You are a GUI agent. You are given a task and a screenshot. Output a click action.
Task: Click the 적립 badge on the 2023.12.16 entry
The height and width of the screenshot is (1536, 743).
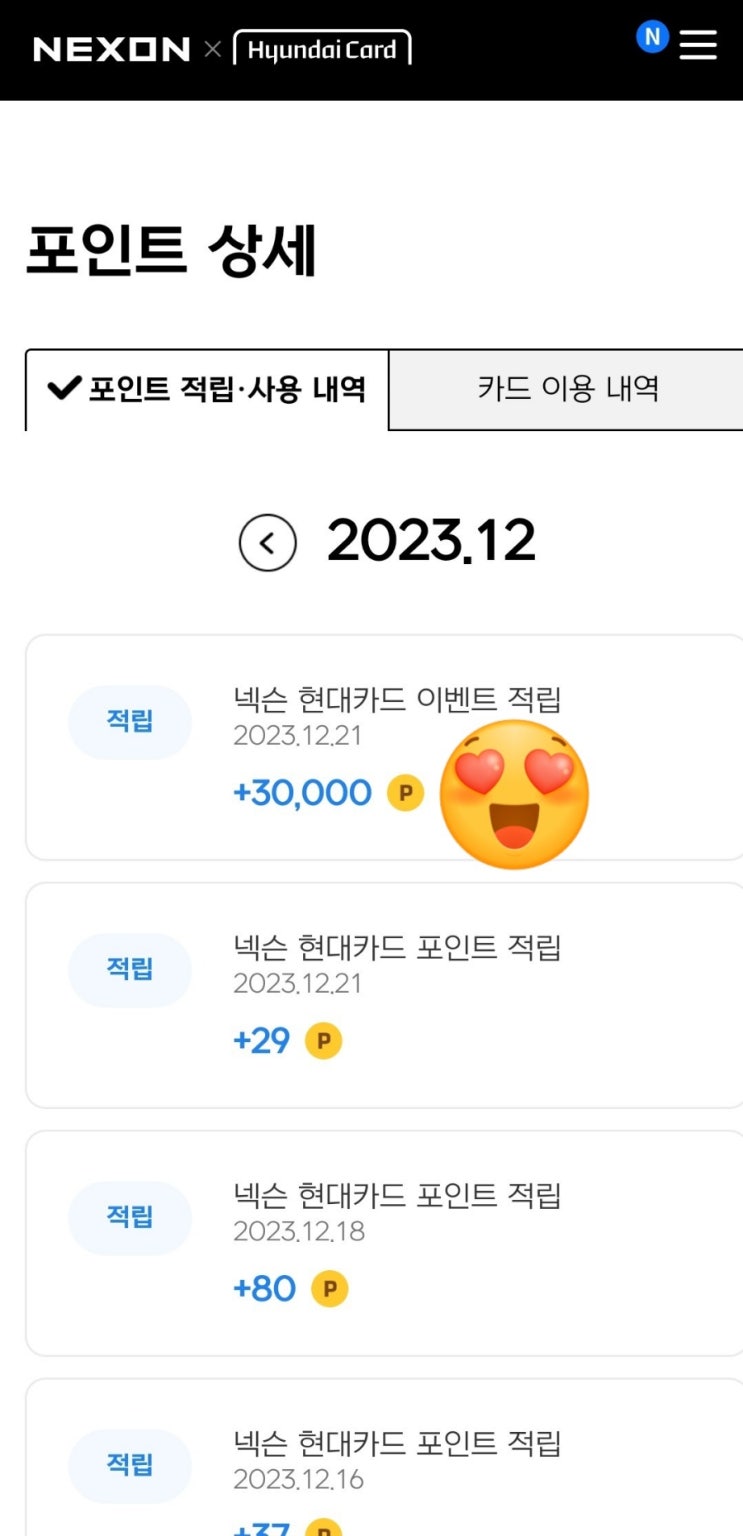coord(130,1465)
